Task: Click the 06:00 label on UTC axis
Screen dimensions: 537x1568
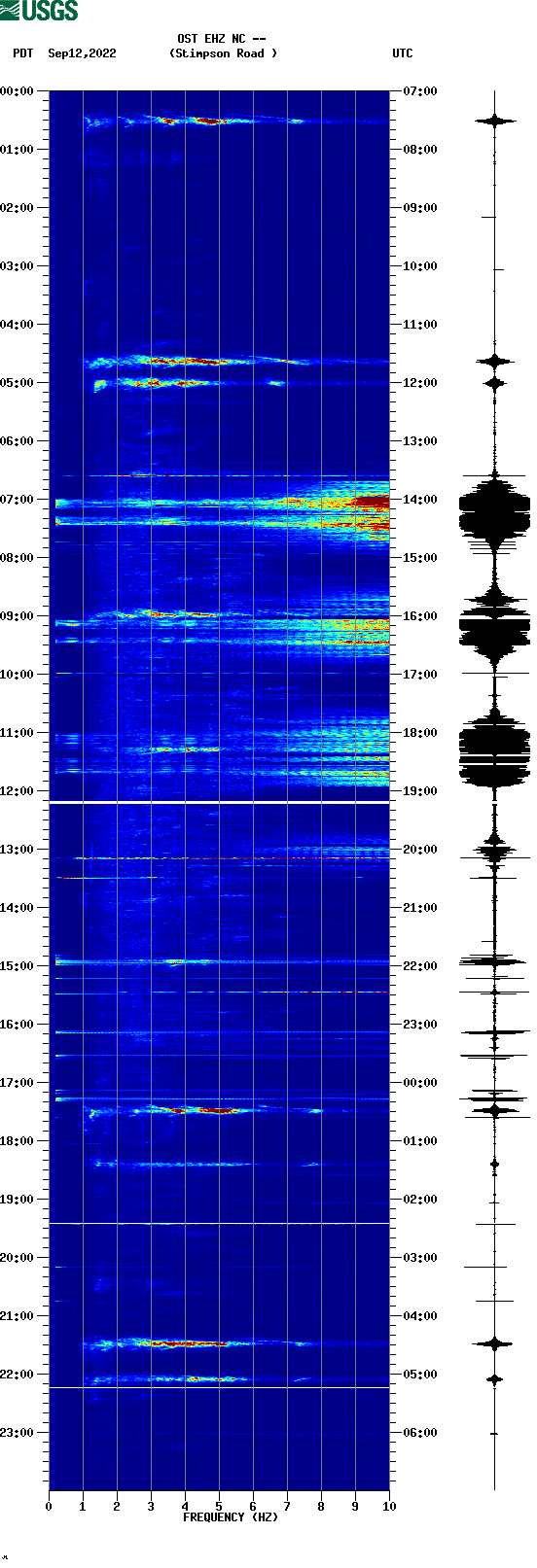Action: click(x=420, y=1433)
